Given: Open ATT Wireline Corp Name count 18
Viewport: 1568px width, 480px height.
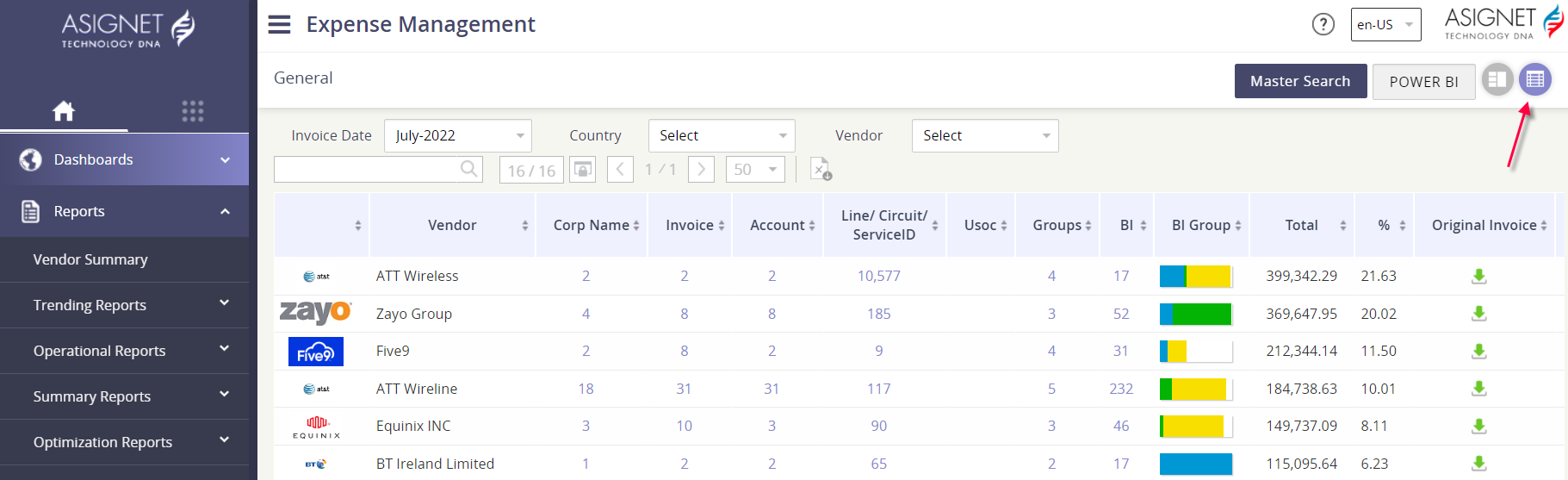Looking at the screenshot, I should [586, 389].
